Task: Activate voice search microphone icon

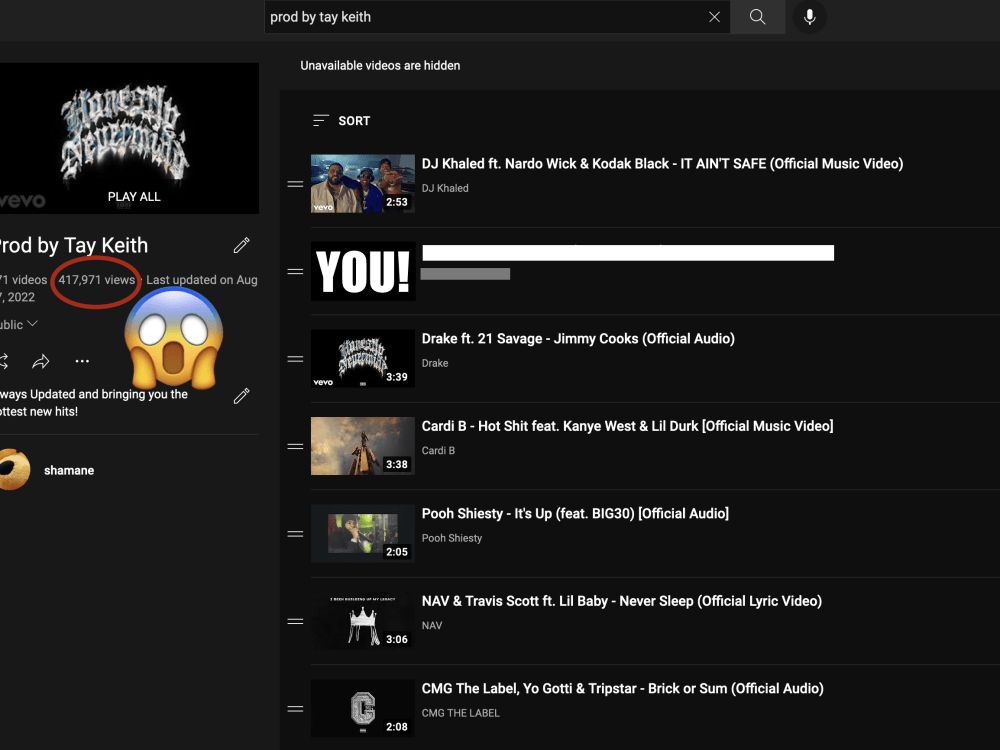Action: 809,17
